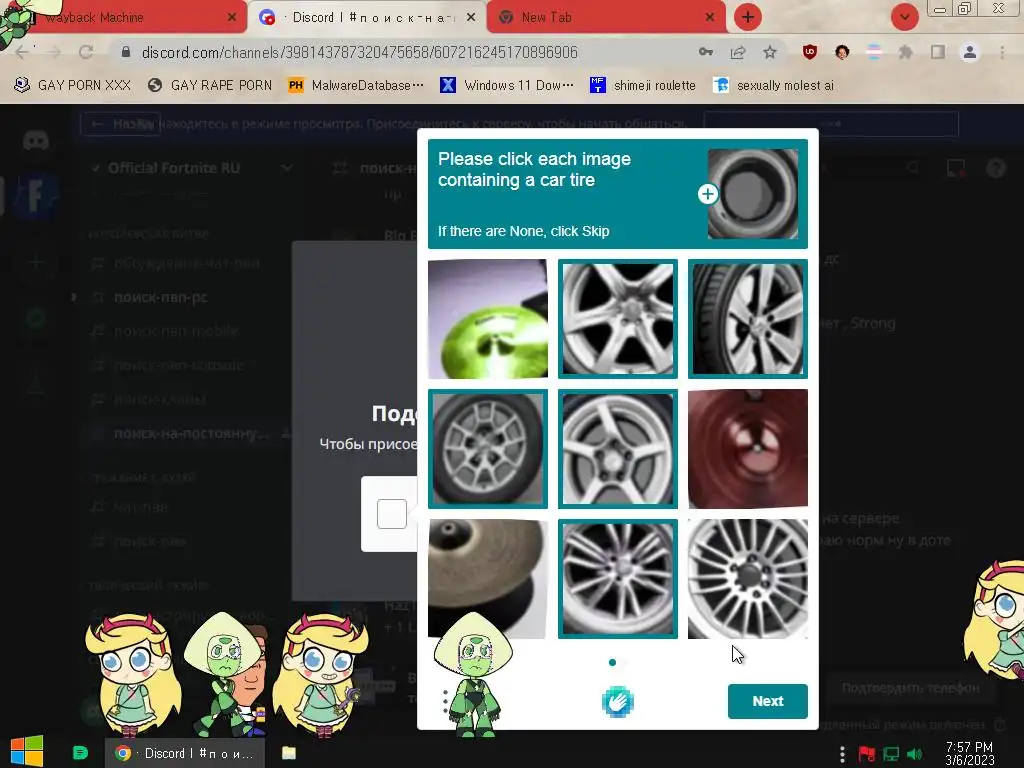Open the Windows Start button
1024x768 pixels.
click(x=27, y=752)
